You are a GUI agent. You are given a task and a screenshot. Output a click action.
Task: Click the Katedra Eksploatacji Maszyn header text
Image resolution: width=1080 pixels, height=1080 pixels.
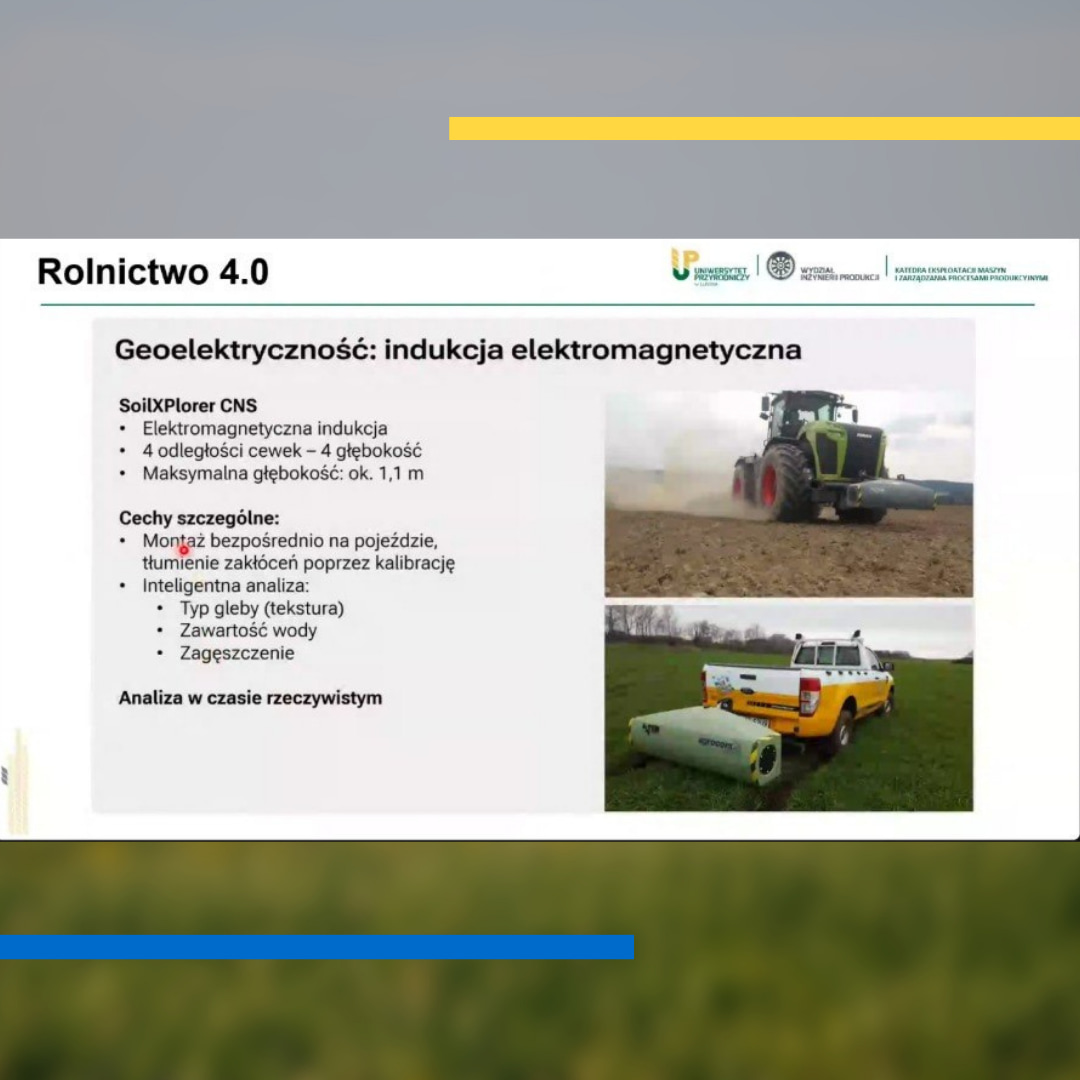(970, 273)
